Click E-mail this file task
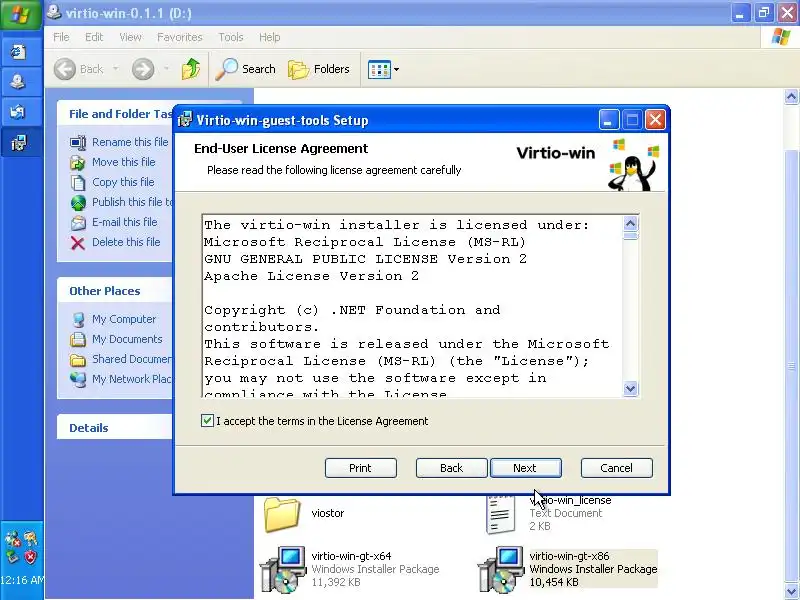 click(x=124, y=222)
